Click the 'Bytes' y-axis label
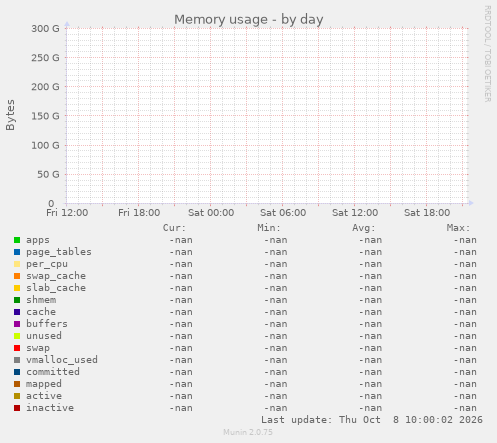 coord(10,115)
